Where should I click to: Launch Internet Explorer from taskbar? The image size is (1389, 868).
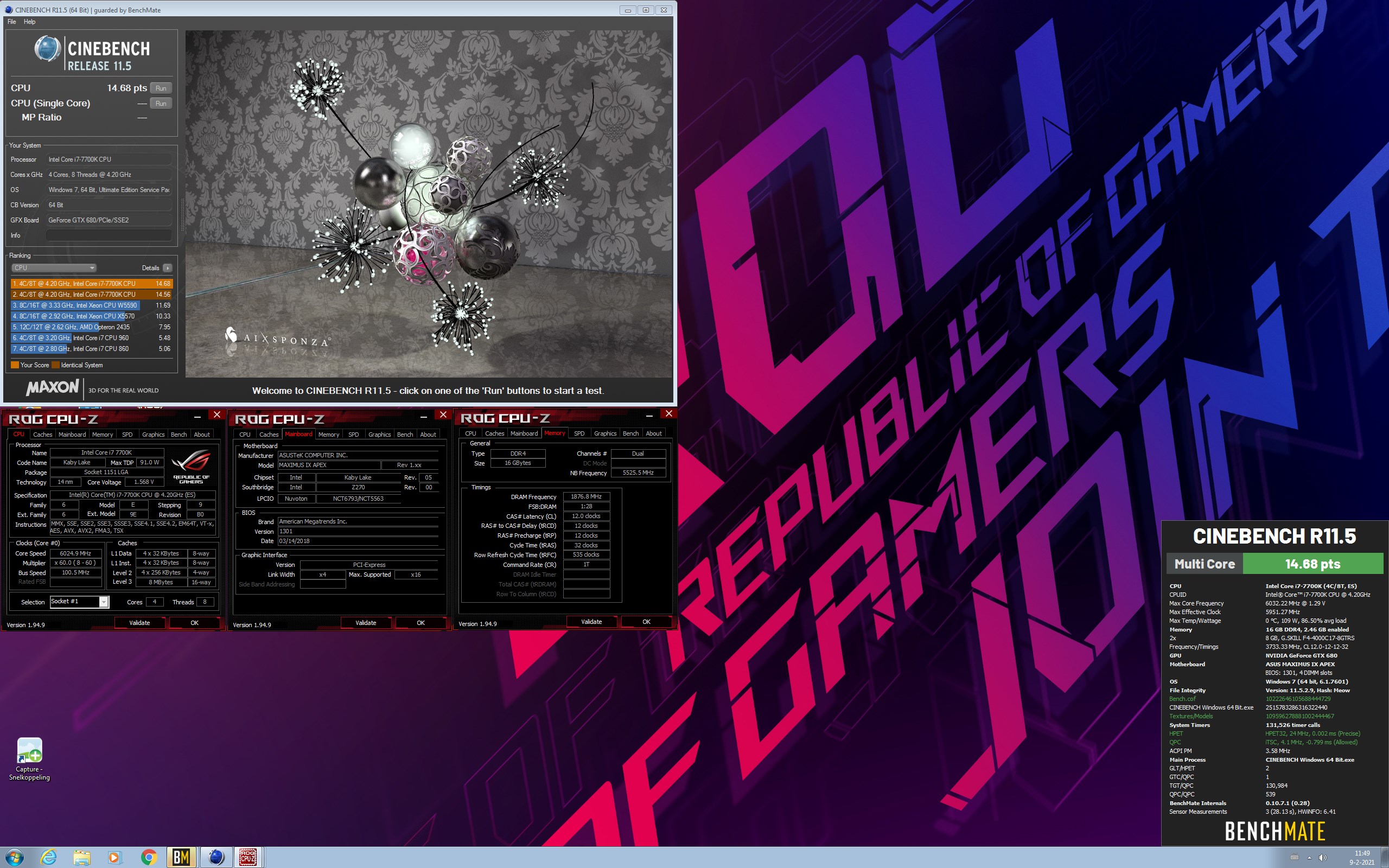(x=49, y=858)
